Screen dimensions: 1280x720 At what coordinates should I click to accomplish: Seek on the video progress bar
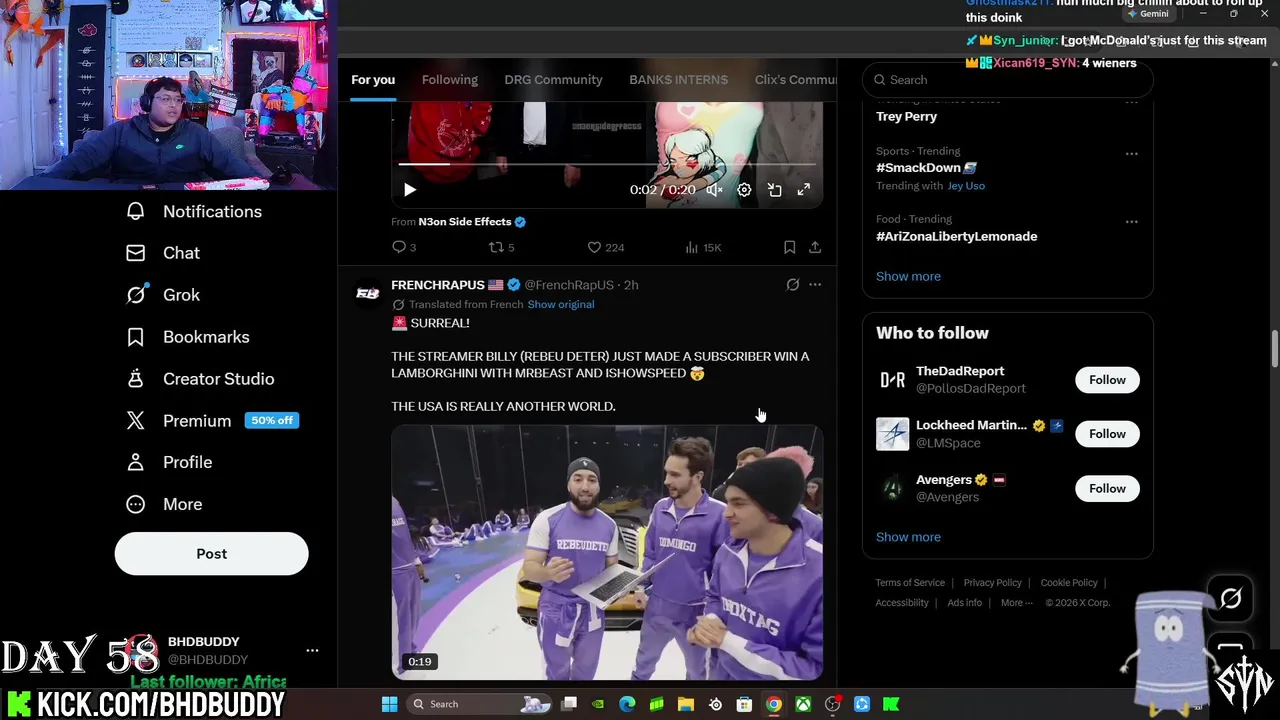tap(607, 164)
